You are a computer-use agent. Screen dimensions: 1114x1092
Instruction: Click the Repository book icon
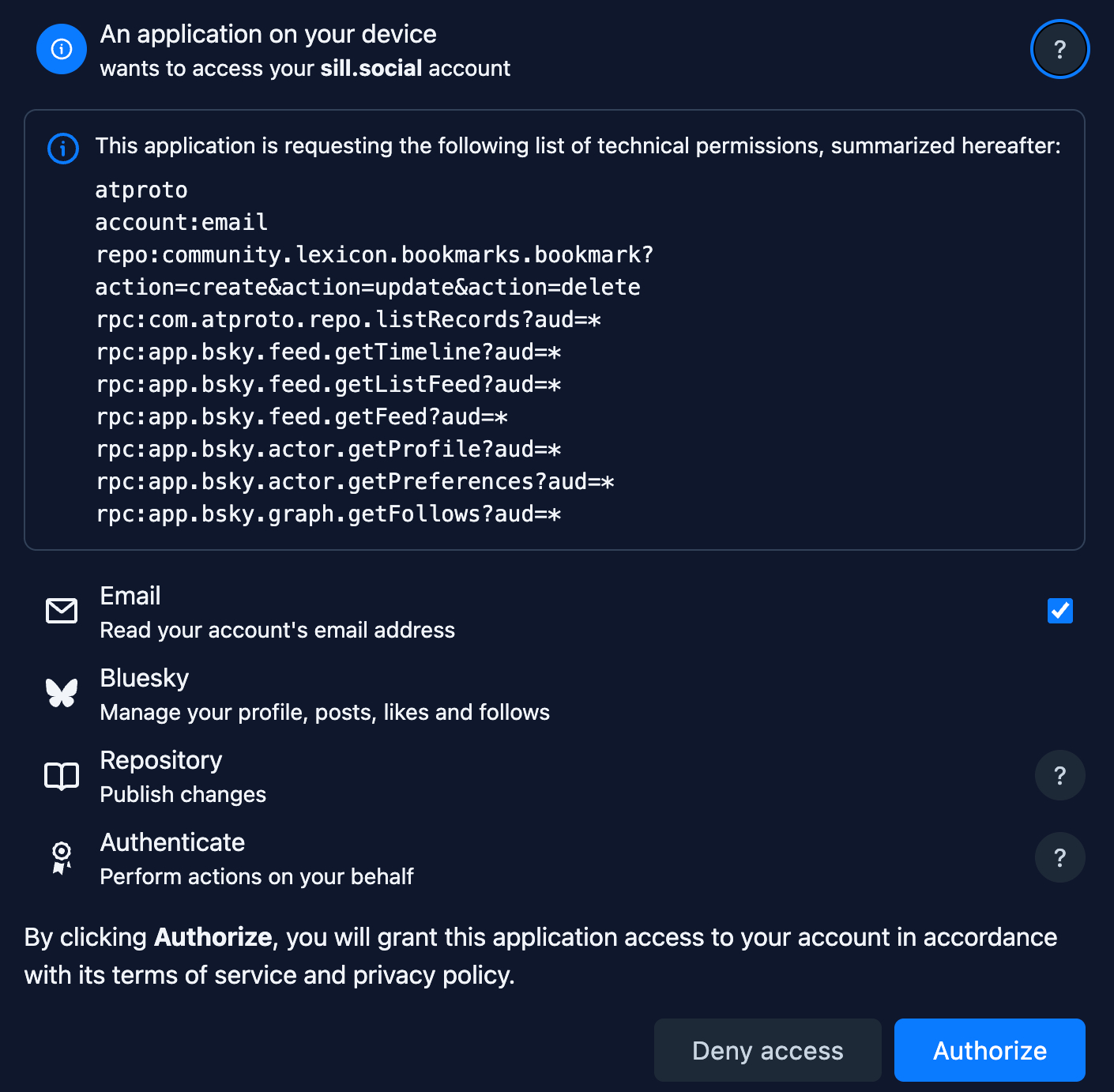[62, 776]
